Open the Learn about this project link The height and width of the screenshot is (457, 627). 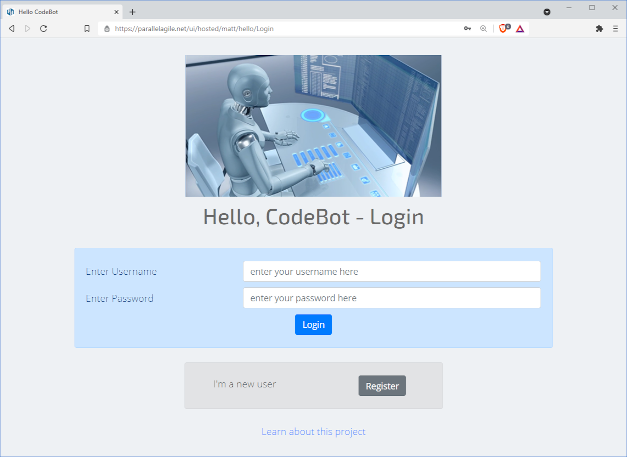point(313,432)
